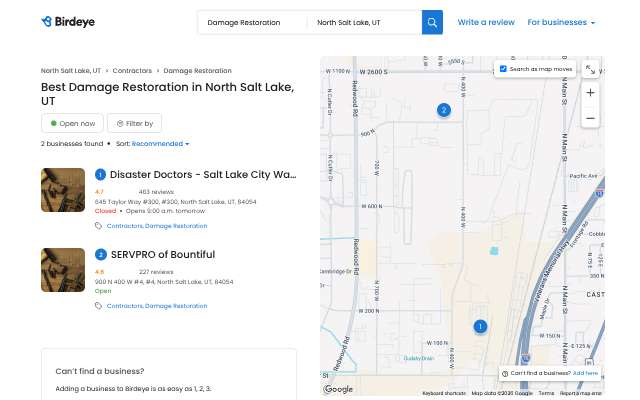Click the 2 businesses found text
The image size is (640, 400).
click(72, 144)
